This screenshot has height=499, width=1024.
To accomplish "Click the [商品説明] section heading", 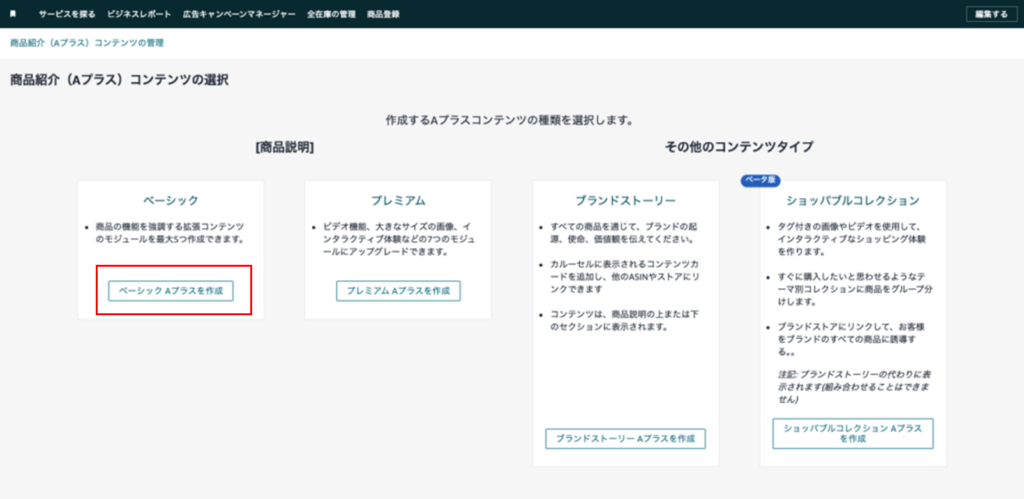I will pos(285,147).
